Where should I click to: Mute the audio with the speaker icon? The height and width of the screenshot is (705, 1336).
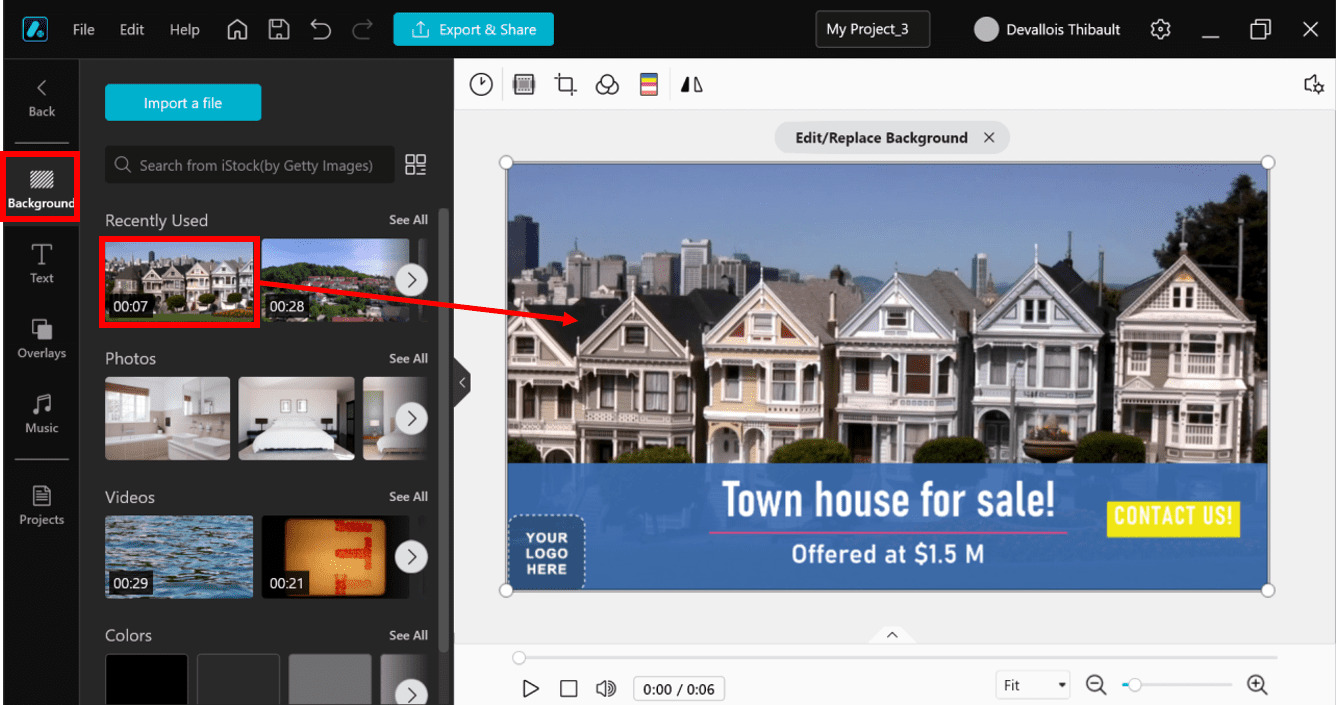click(606, 688)
